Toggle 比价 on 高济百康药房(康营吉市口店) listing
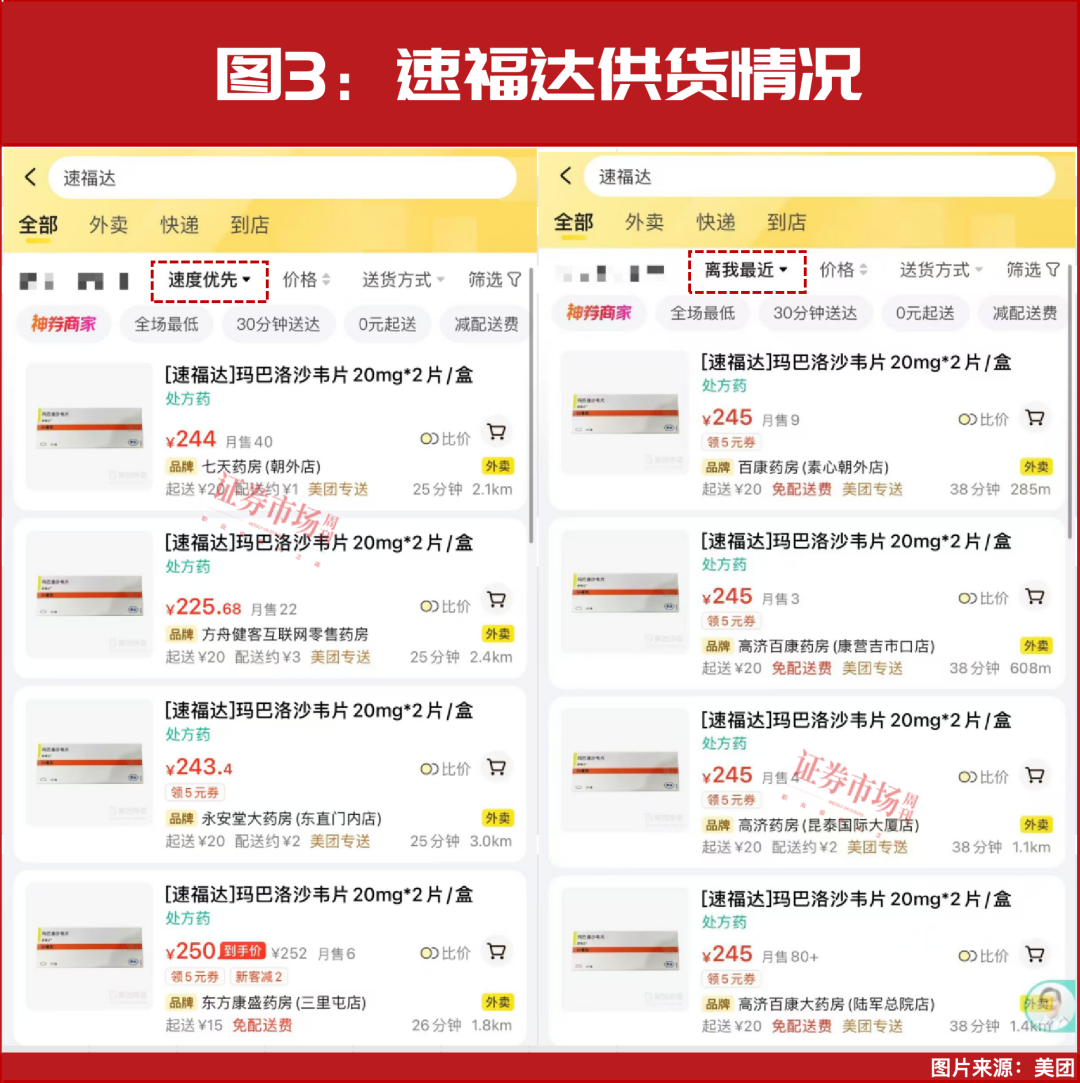Image resolution: width=1080 pixels, height=1083 pixels. tap(983, 598)
